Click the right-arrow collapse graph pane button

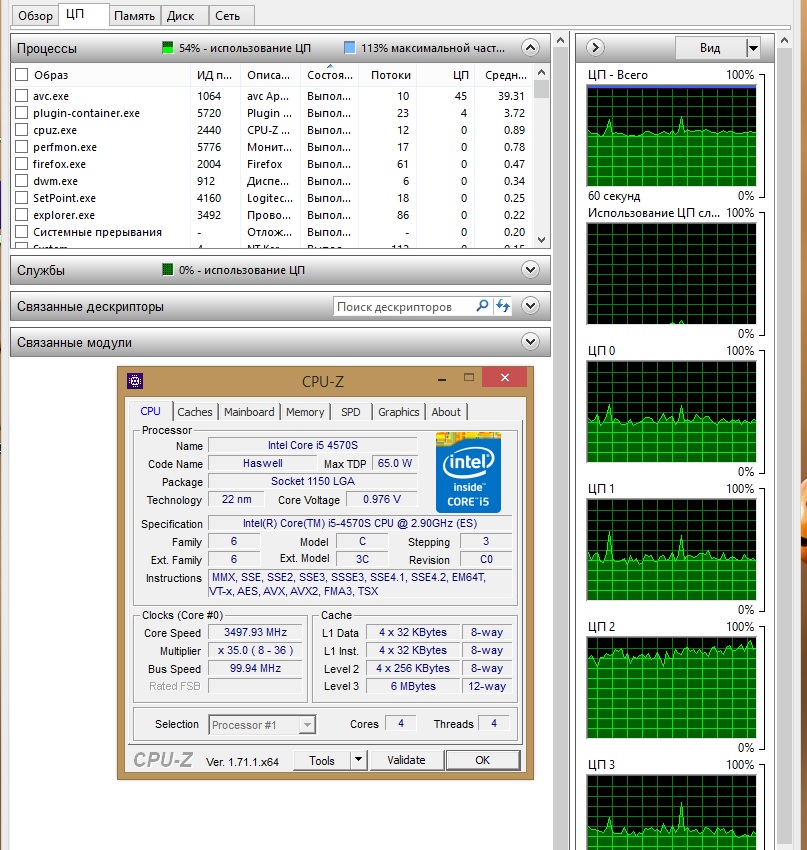click(595, 48)
